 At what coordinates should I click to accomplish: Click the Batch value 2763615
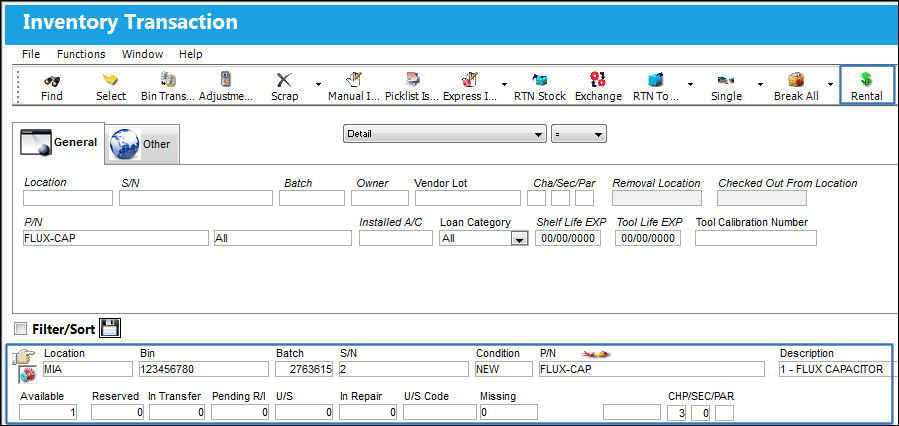(304, 369)
